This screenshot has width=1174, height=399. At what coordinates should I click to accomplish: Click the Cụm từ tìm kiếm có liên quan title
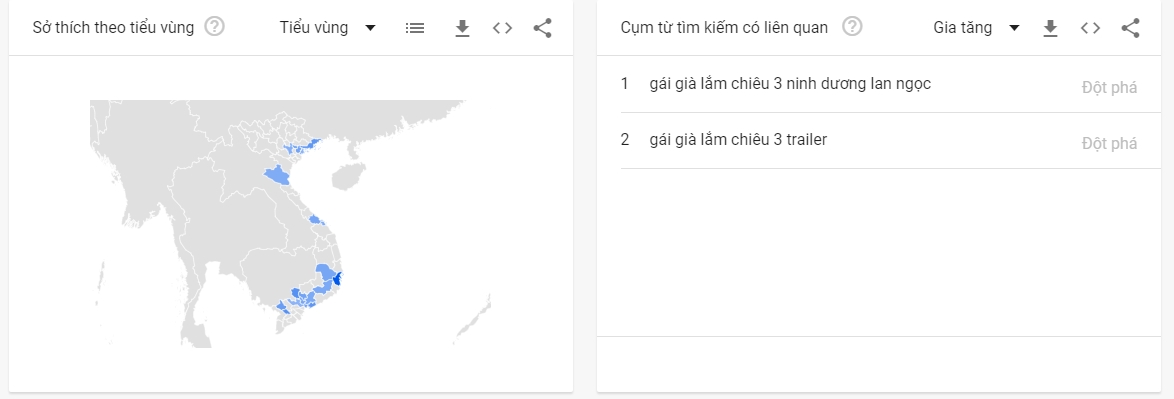click(724, 28)
